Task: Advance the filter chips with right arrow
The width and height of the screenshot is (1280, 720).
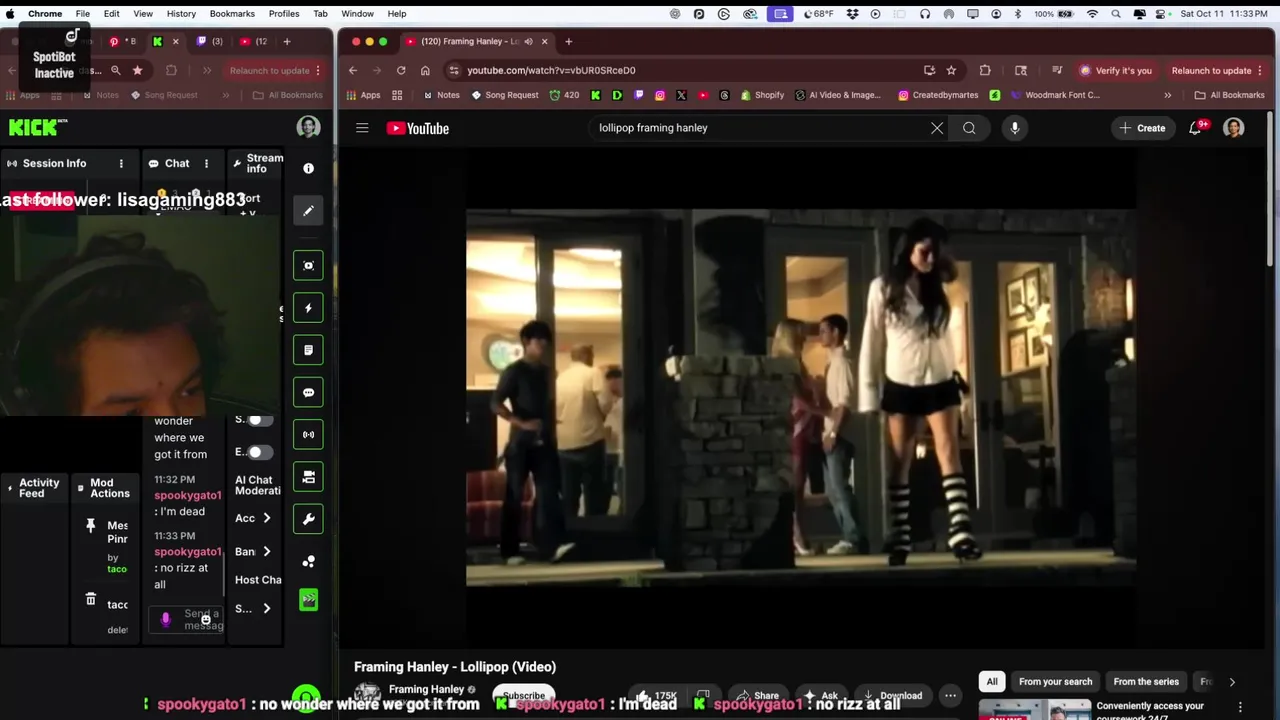Action: [x=1232, y=681]
